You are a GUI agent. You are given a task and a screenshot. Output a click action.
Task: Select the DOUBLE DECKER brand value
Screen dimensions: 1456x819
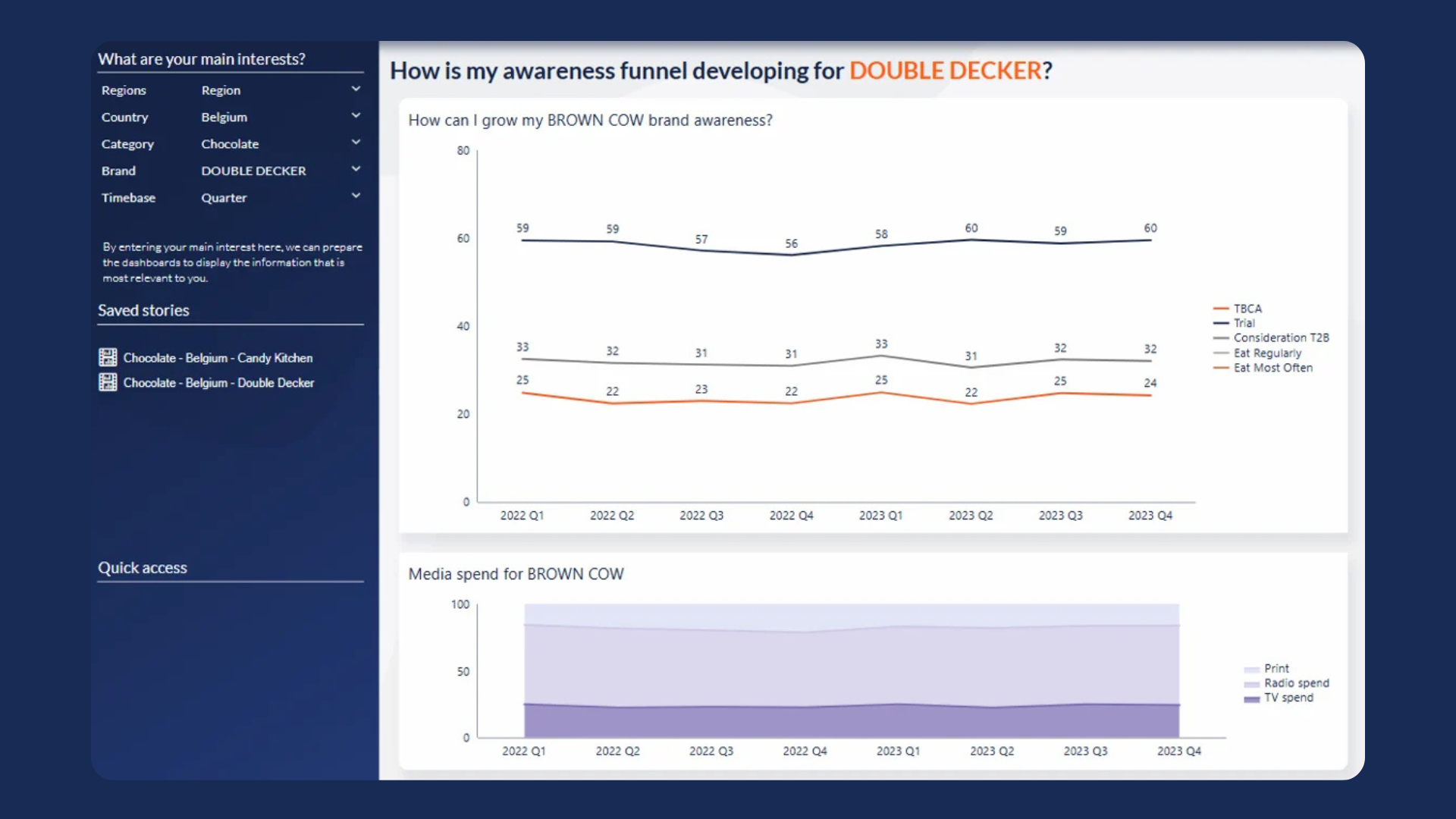pyautogui.click(x=253, y=171)
